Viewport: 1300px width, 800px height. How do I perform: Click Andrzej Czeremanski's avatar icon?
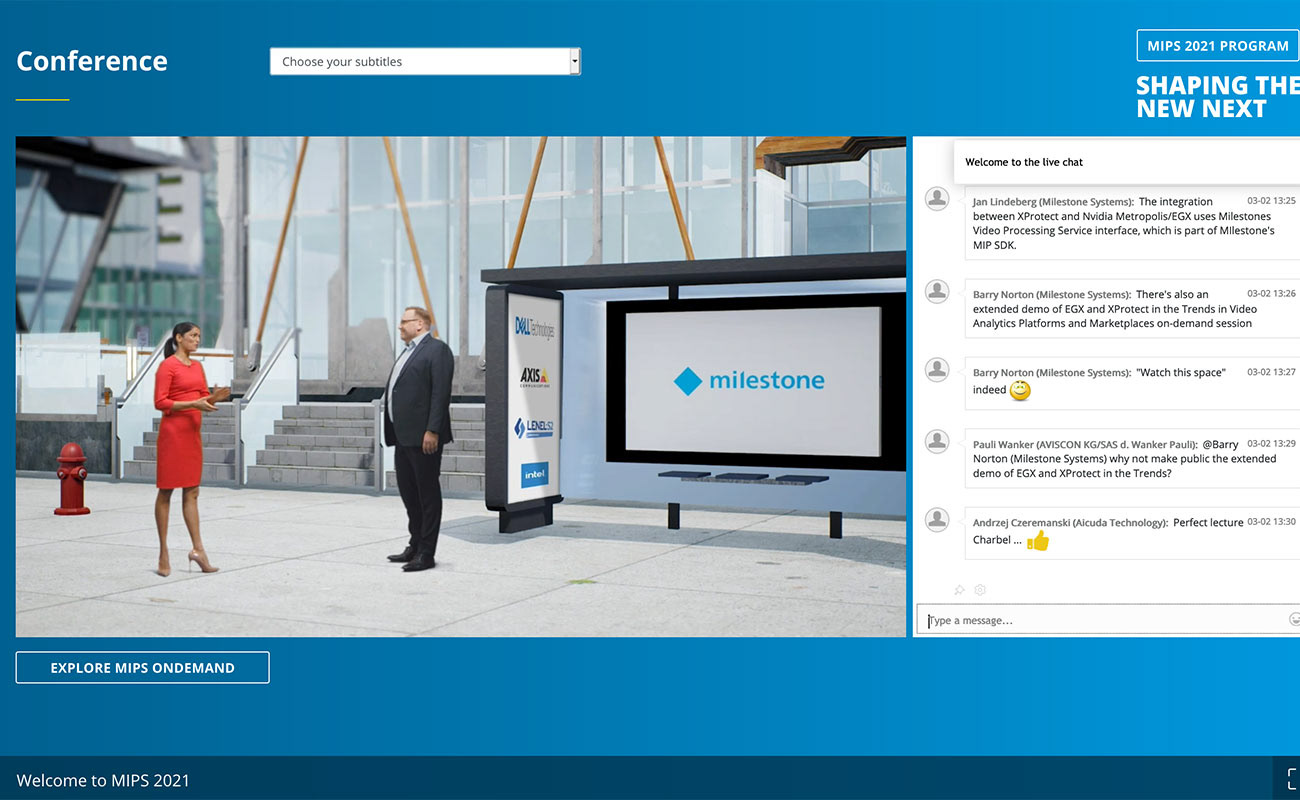(x=937, y=519)
